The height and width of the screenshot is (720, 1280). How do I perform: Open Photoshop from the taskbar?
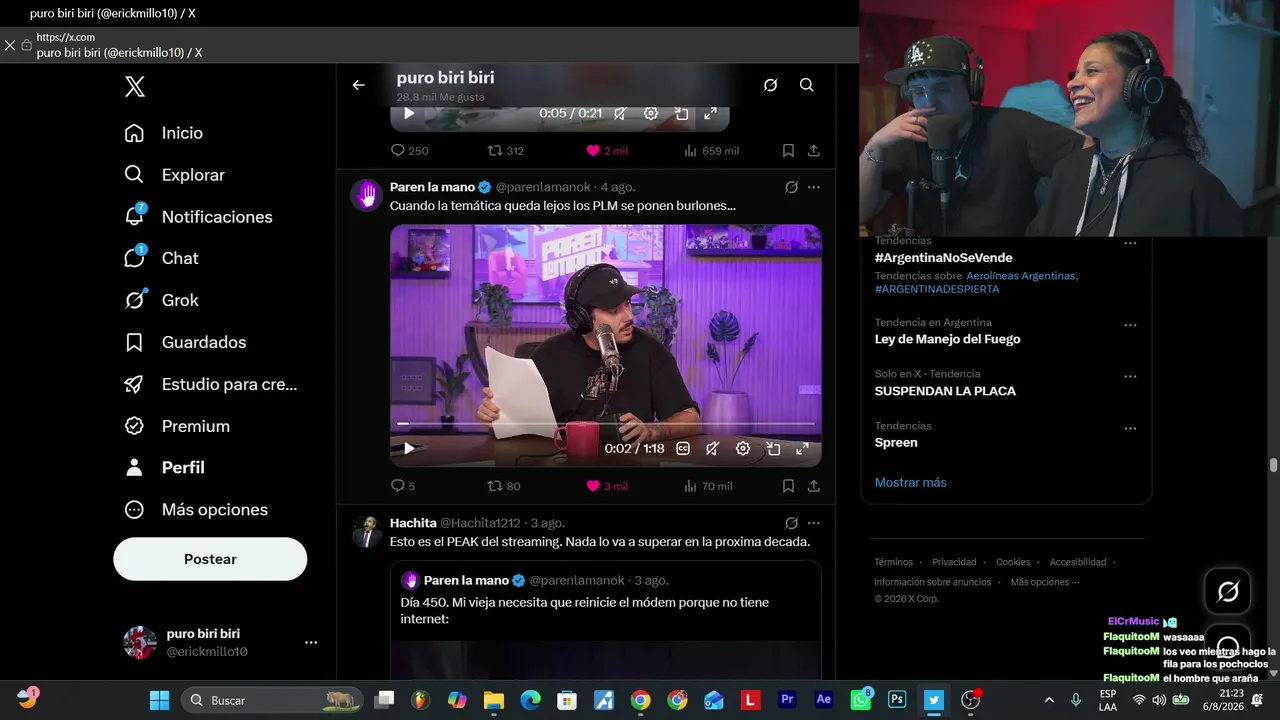click(x=897, y=700)
